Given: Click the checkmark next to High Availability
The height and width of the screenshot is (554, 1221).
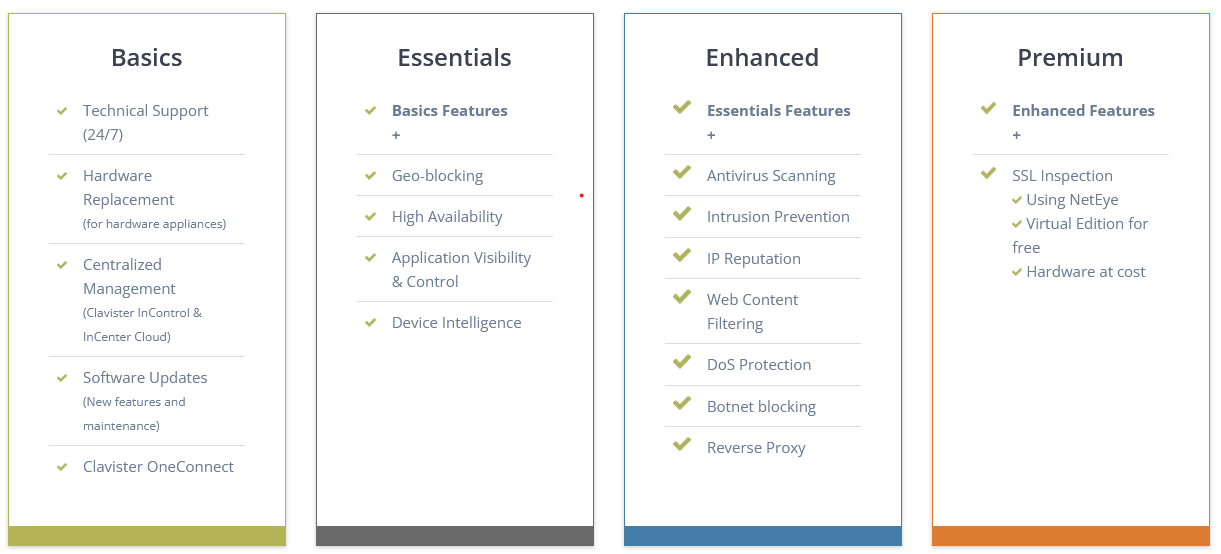Looking at the screenshot, I should 371,217.
